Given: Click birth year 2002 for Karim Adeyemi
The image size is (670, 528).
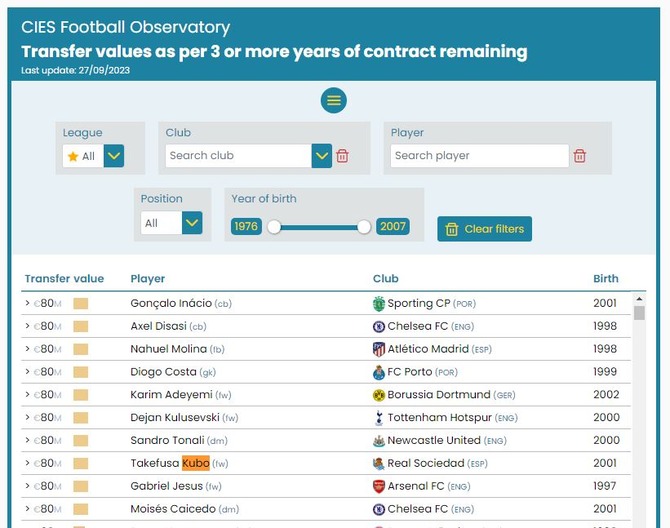Looking at the screenshot, I should tap(606, 394).
